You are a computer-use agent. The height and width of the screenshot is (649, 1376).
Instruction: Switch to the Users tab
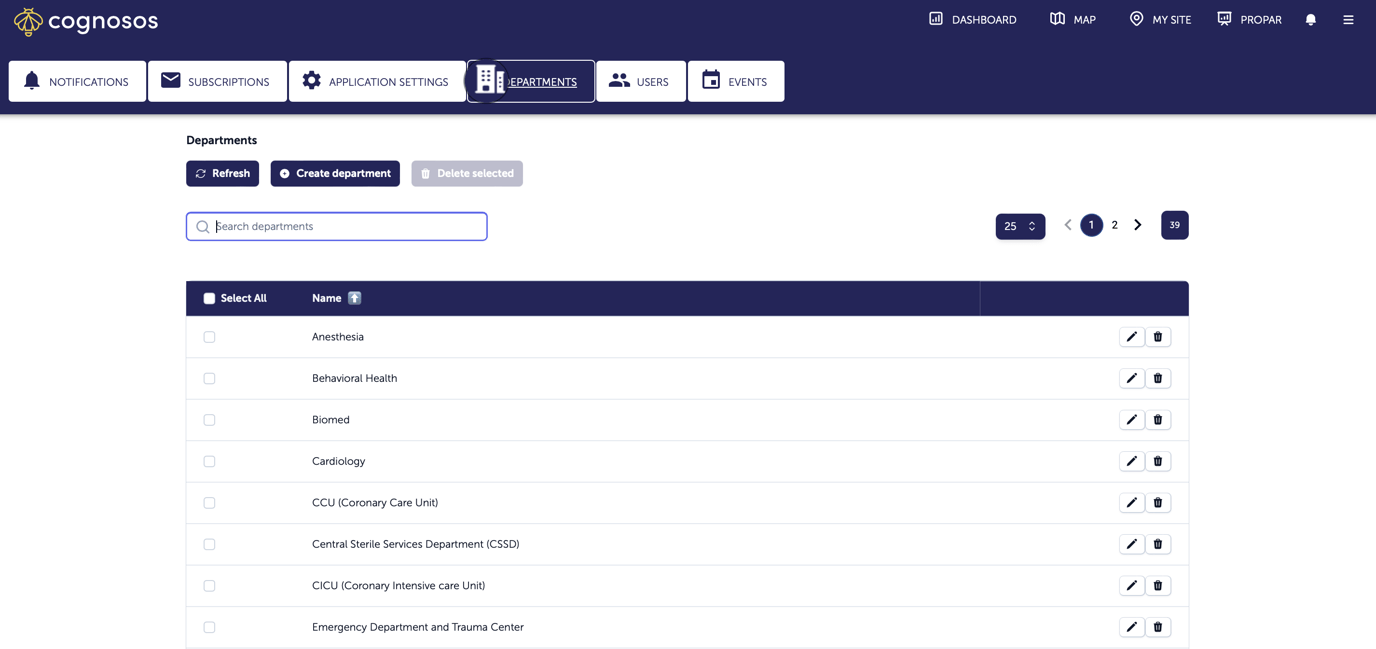click(x=641, y=81)
